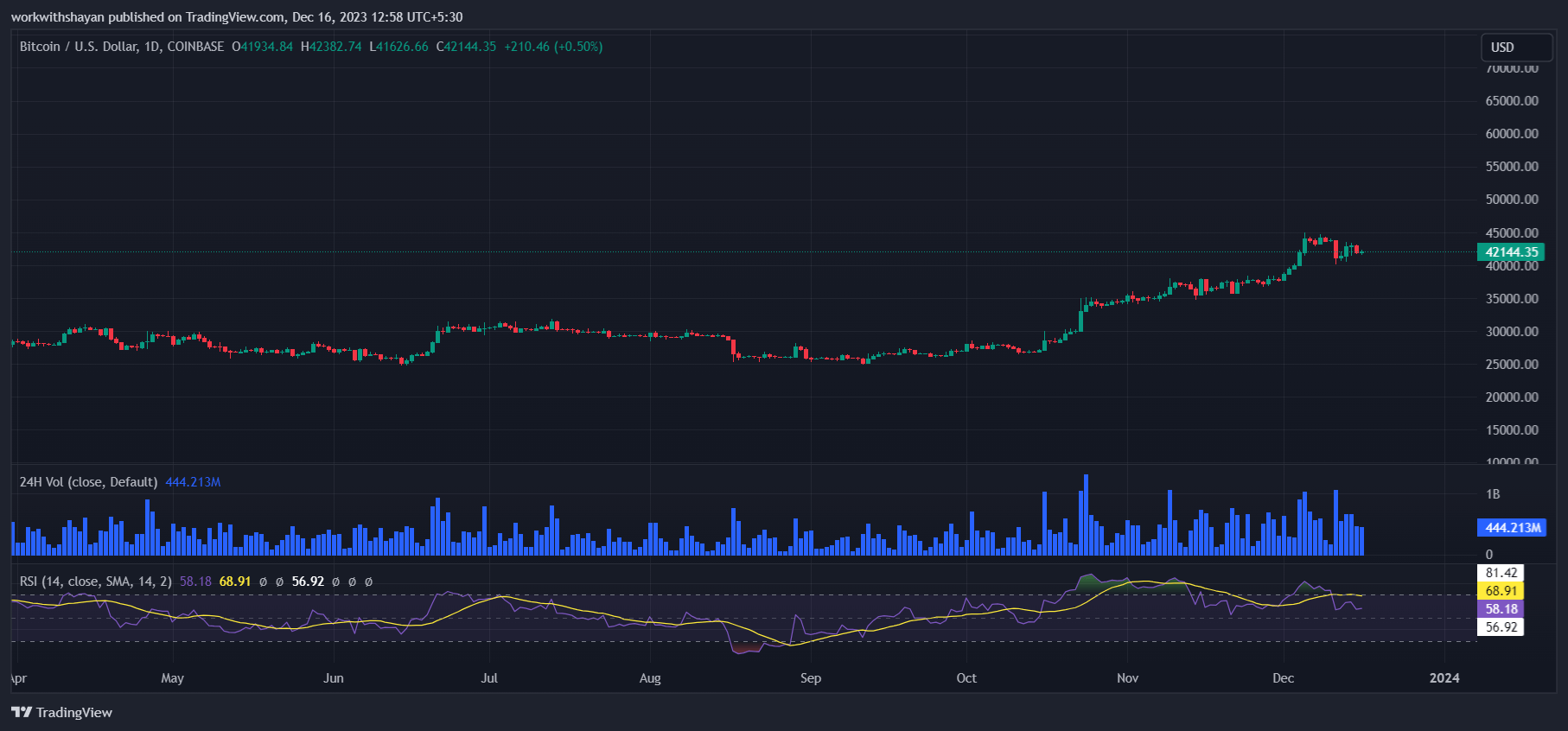Select the high value H42382.74

click(331, 47)
